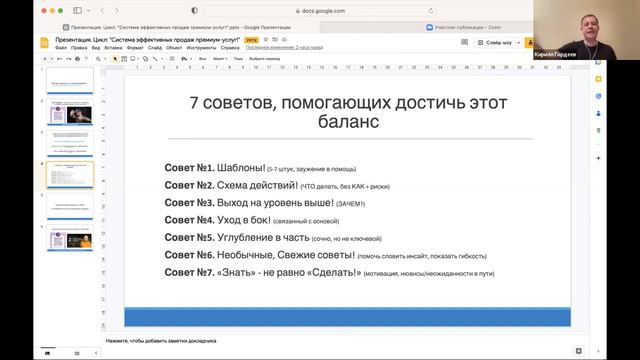640x360 pixels.
Task: Collapse the filmstrip panel arrow
Action: click(x=96, y=353)
